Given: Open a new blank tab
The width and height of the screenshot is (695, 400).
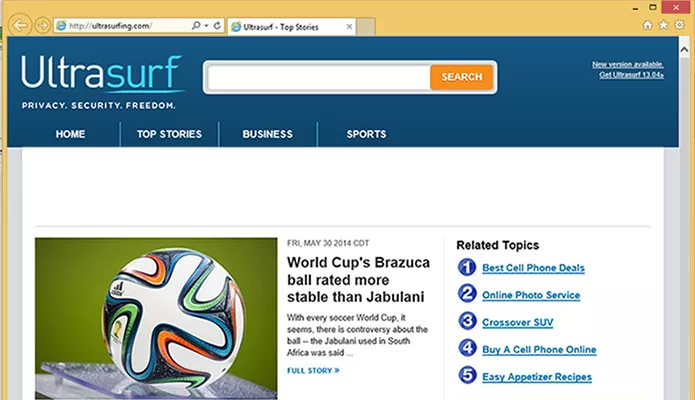Looking at the screenshot, I should pyautogui.click(x=366, y=27).
